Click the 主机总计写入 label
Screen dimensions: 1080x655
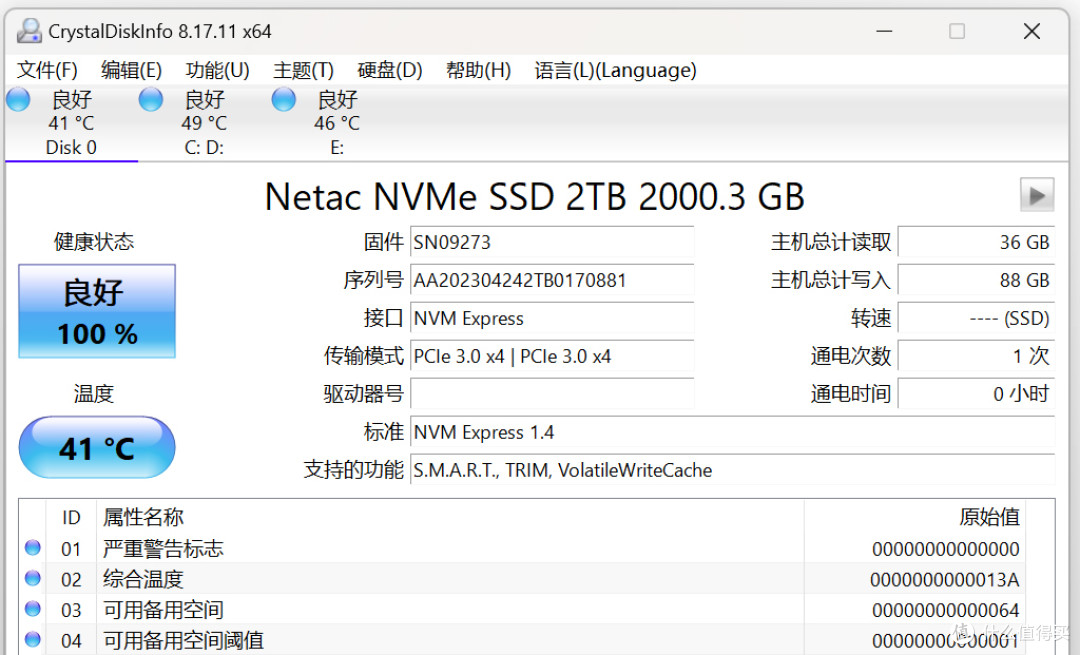tap(831, 280)
